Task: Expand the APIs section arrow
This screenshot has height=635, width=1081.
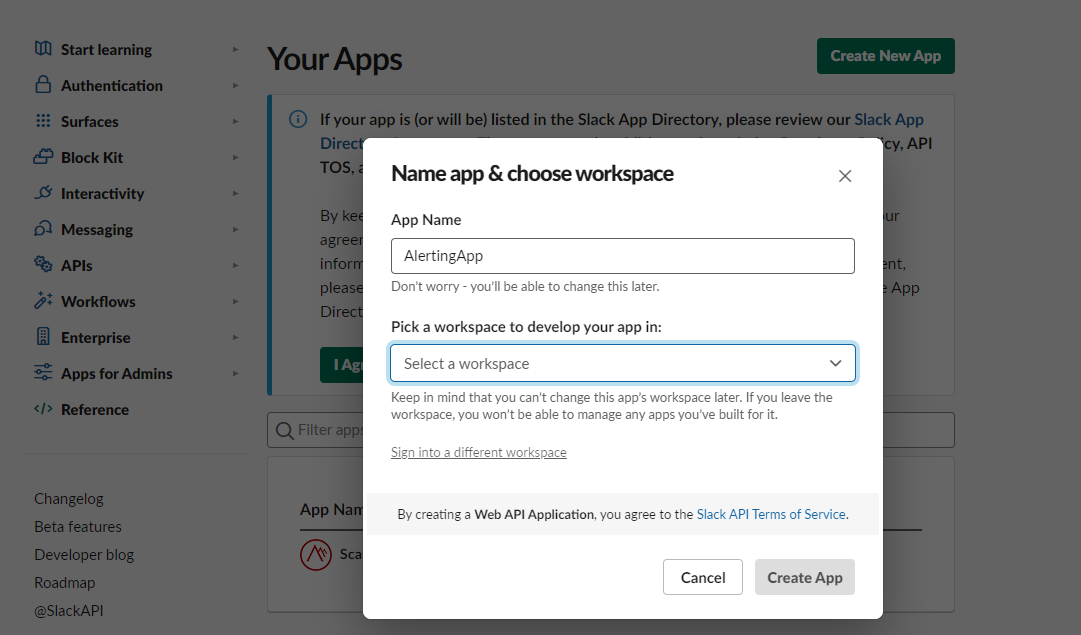Action: (236, 265)
